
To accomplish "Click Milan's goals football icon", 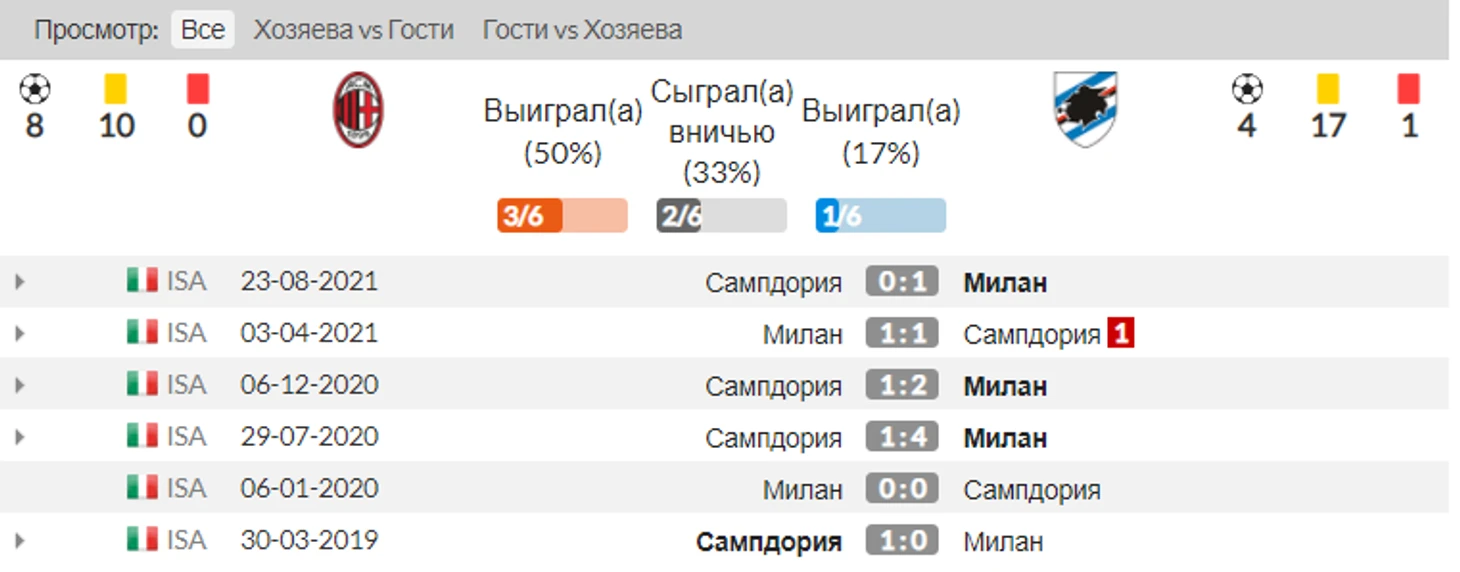I will point(34,90).
